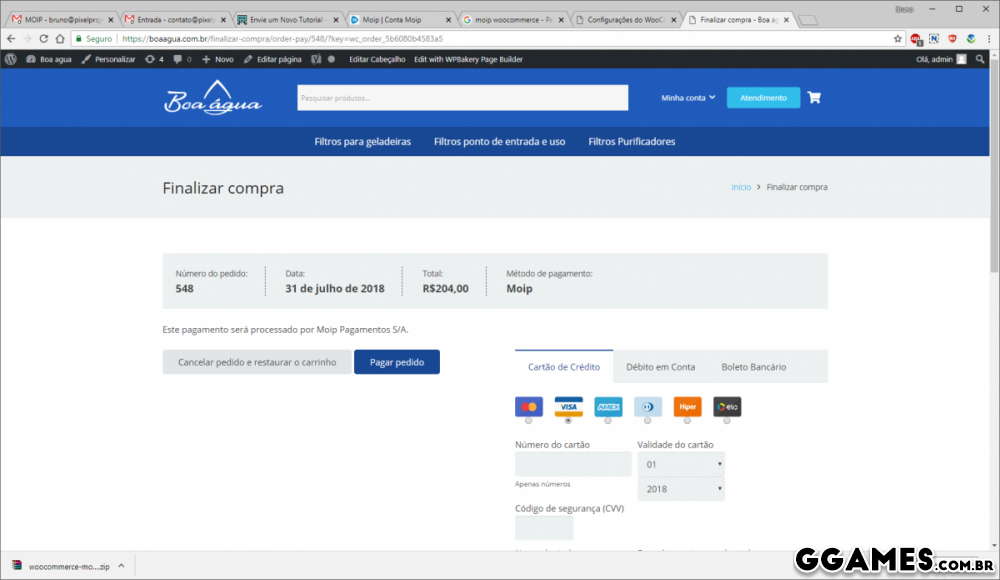Click the Número do cartão input field
Screen dimensions: 1000x580
(x=573, y=464)
